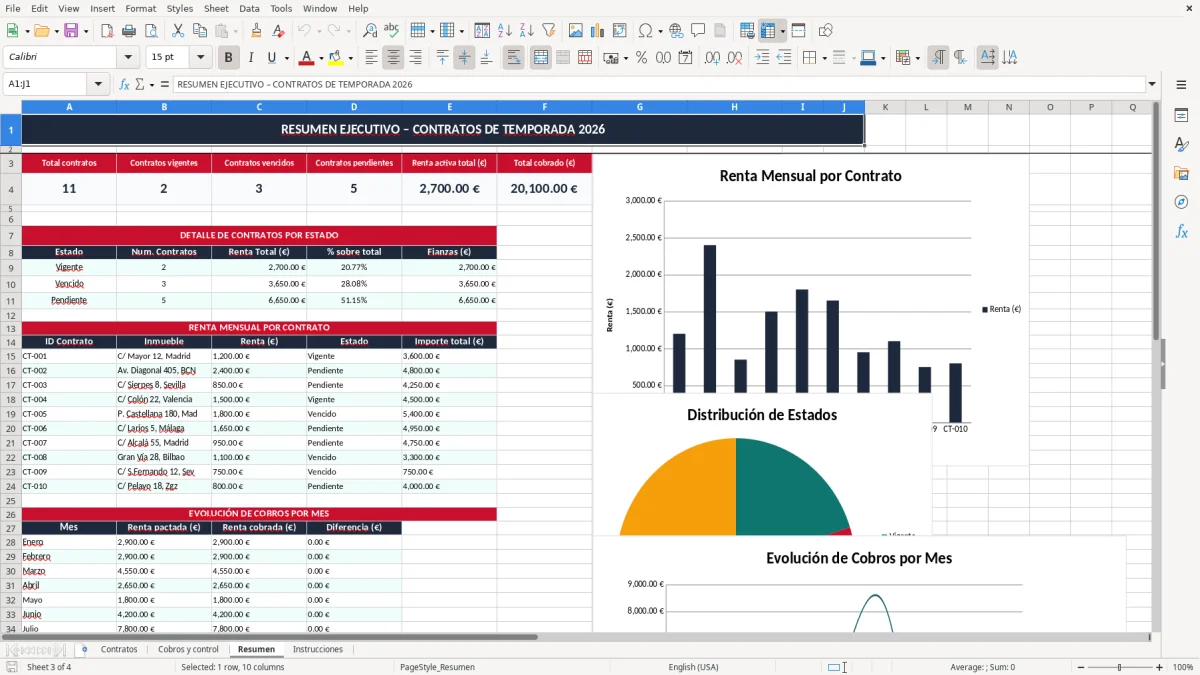Open the Sheet menu

coord(216,8)
